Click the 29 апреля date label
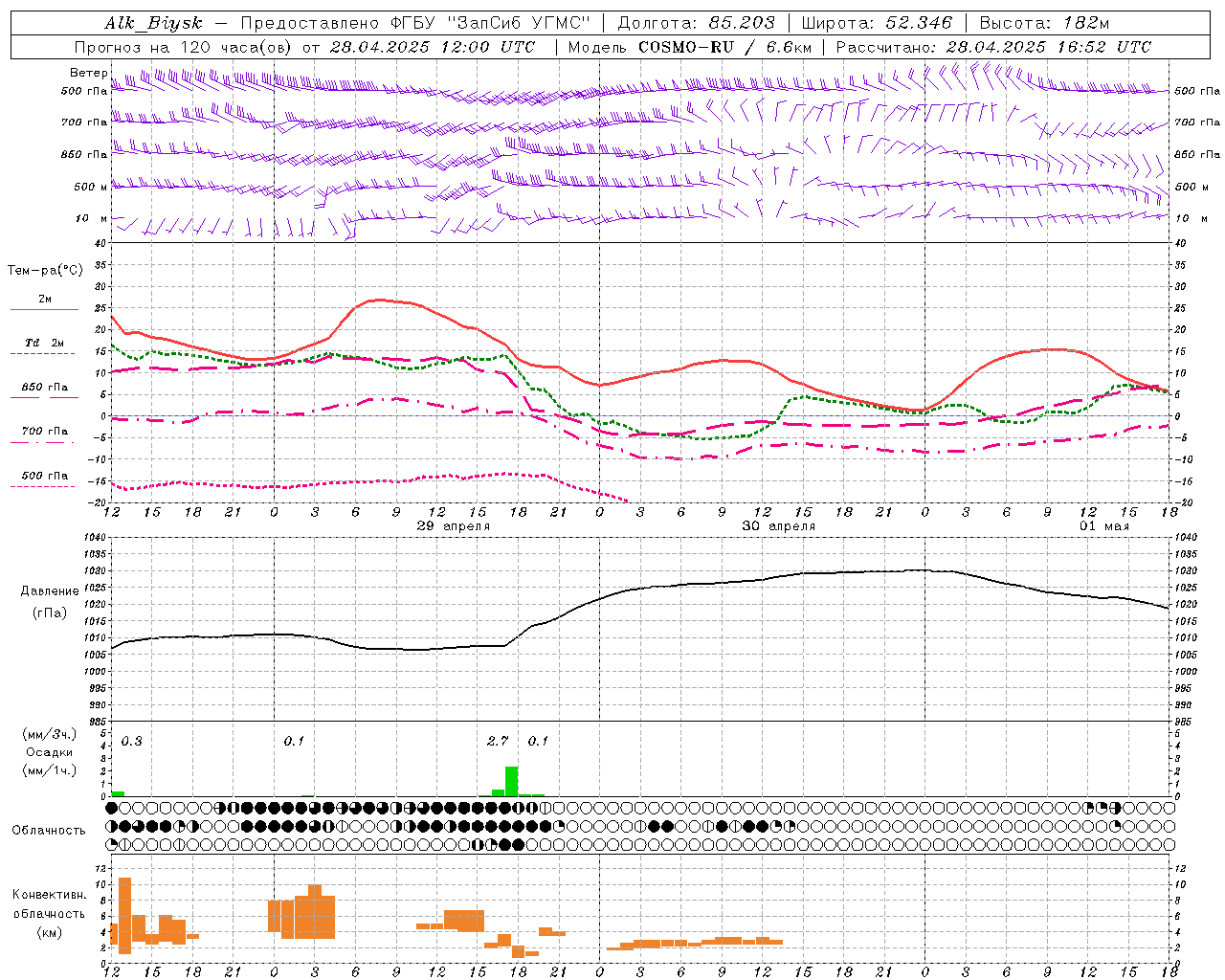Screen dimensions: 1225x980 pyautogui.click(x=453, y=526)
